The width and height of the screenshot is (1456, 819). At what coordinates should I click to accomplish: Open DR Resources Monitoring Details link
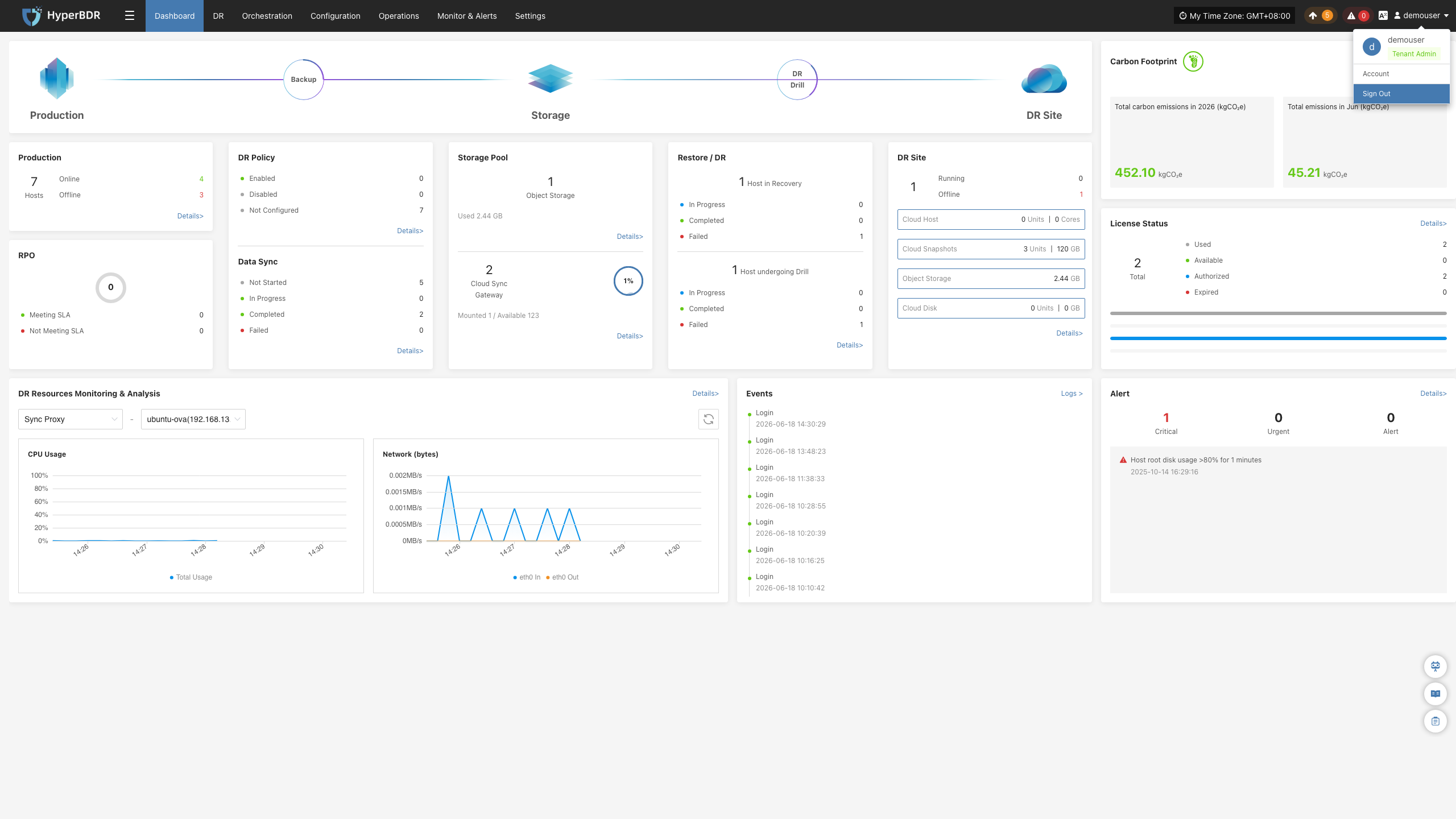pyautogui.click(x=705, y=394)
